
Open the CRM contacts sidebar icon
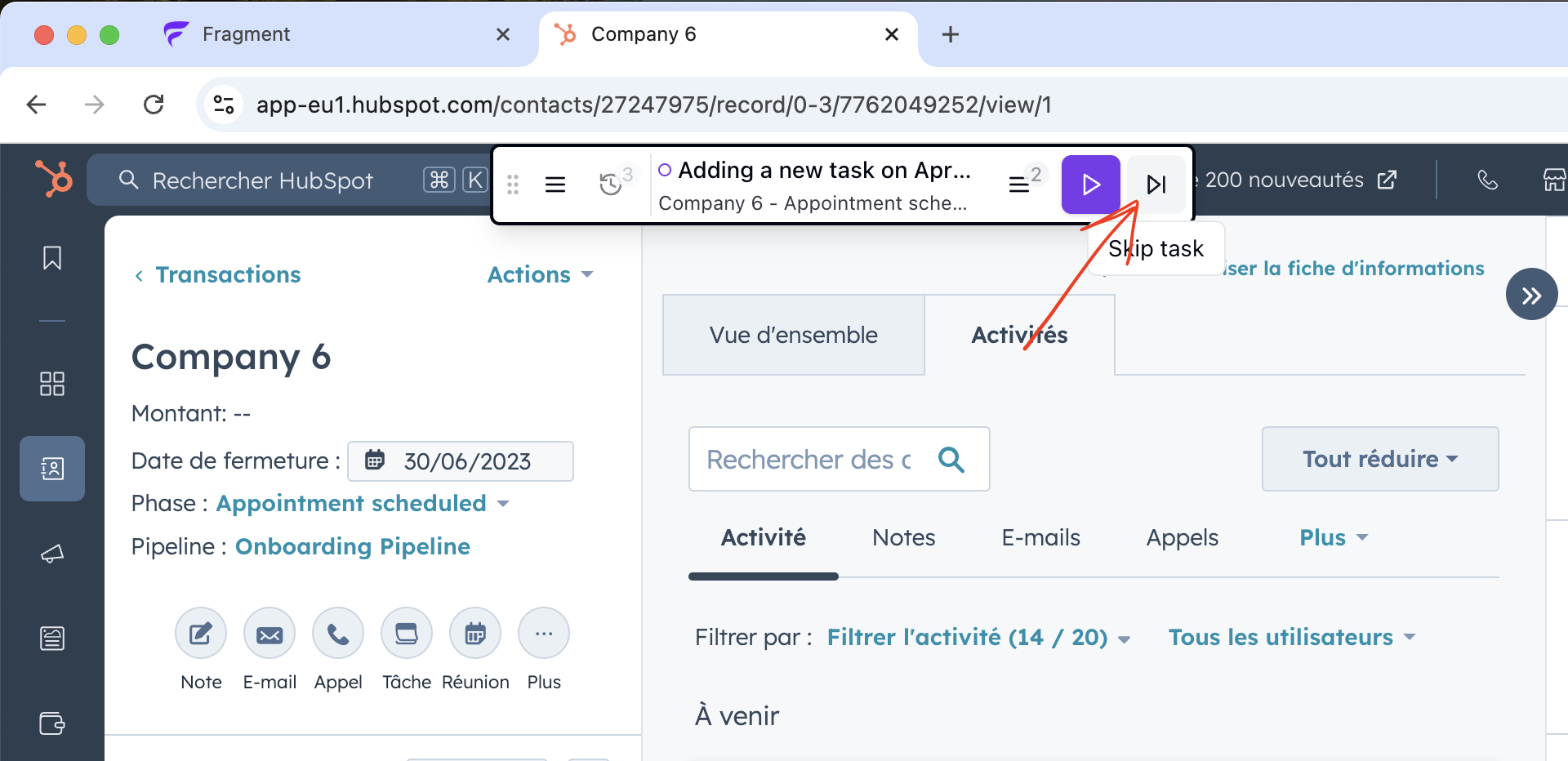click(52, 469)
